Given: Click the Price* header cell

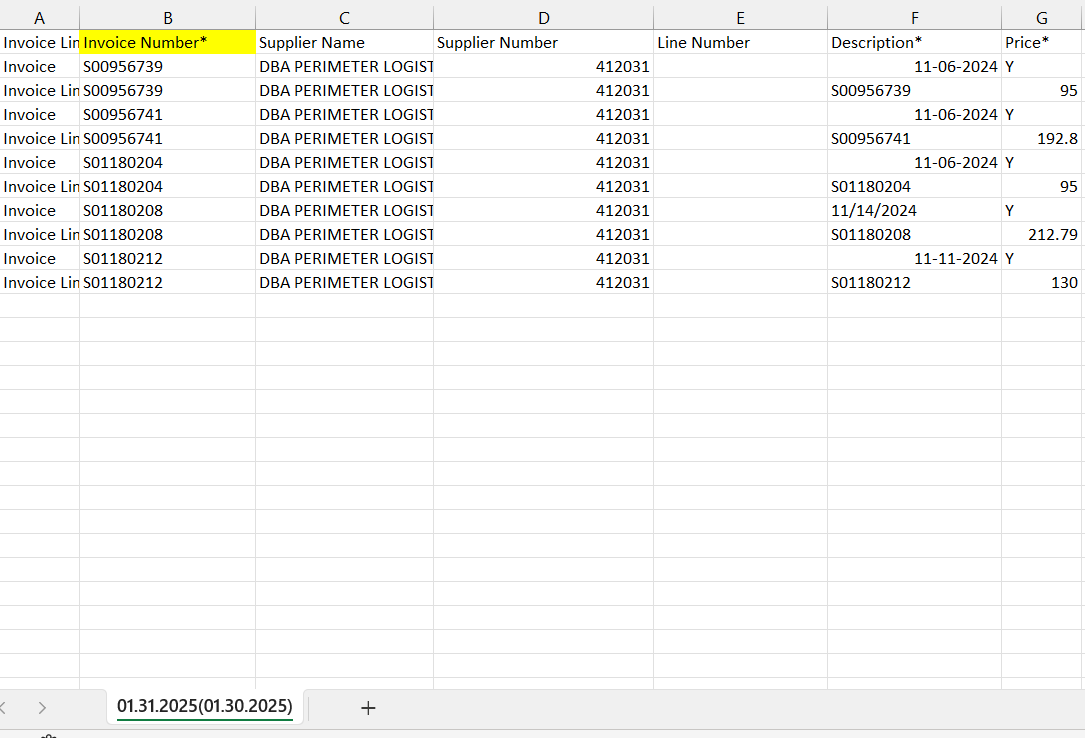Looking at the screenshot, I should [x=1042, y=42].
